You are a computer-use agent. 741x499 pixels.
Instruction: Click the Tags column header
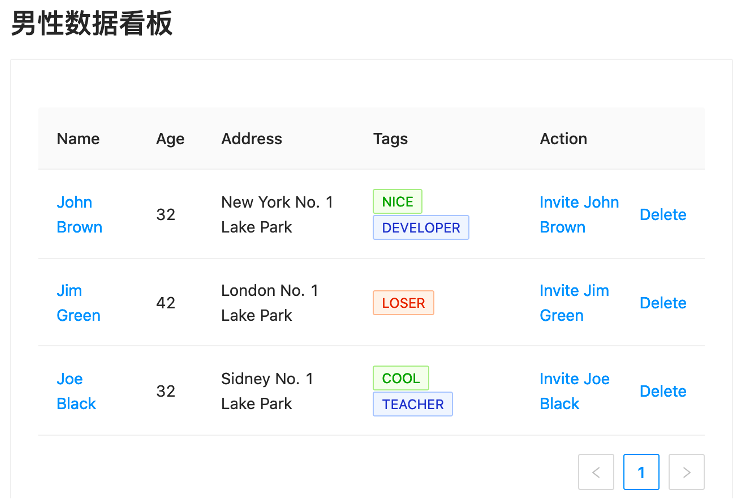(390, 139)
